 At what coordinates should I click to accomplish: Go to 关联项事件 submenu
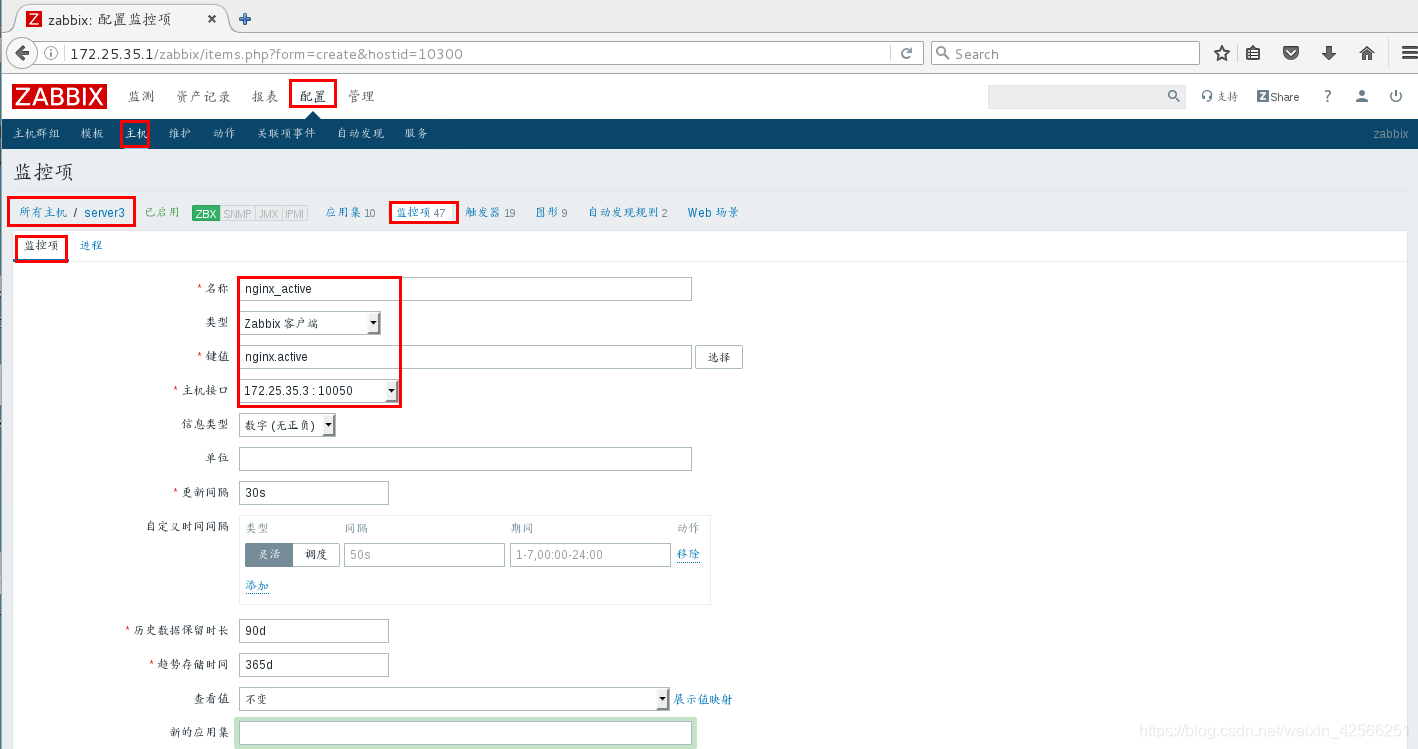(286, 133)
